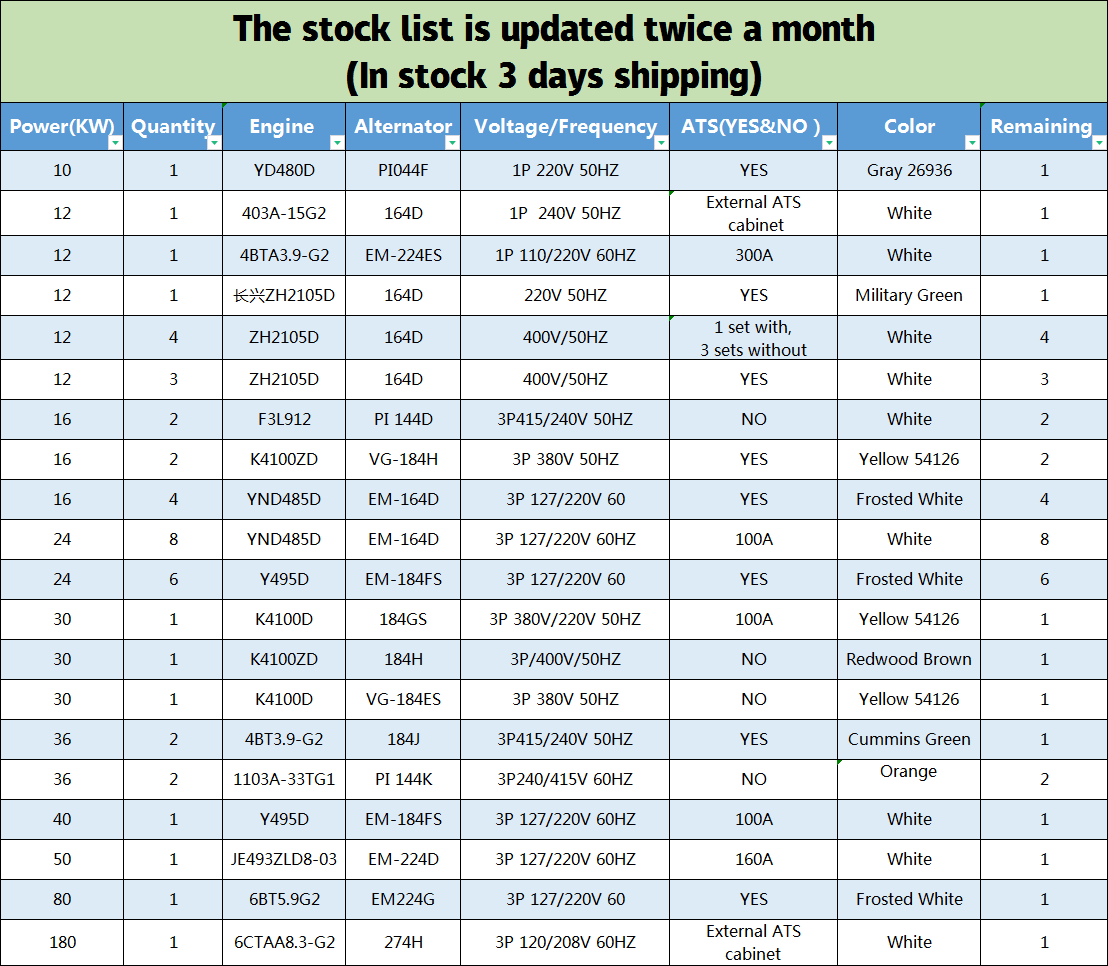The width and height of the screenshot is (1108, 966).
Task: Click the Redwood Brown color cell
Action: (x=909, y=660)
